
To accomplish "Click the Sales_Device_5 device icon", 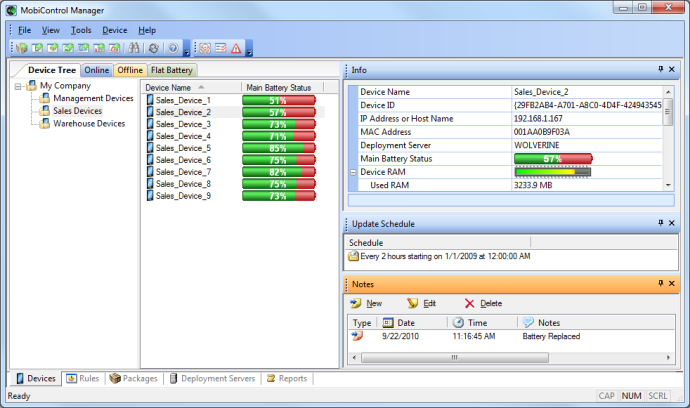I will [150, 147].
